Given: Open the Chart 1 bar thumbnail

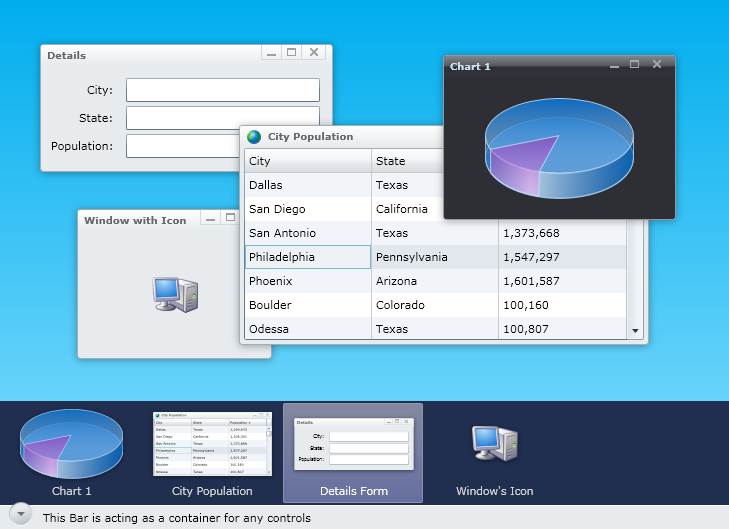Looking at the screenshot, I should pyautogui.click(x=72, y=453).
